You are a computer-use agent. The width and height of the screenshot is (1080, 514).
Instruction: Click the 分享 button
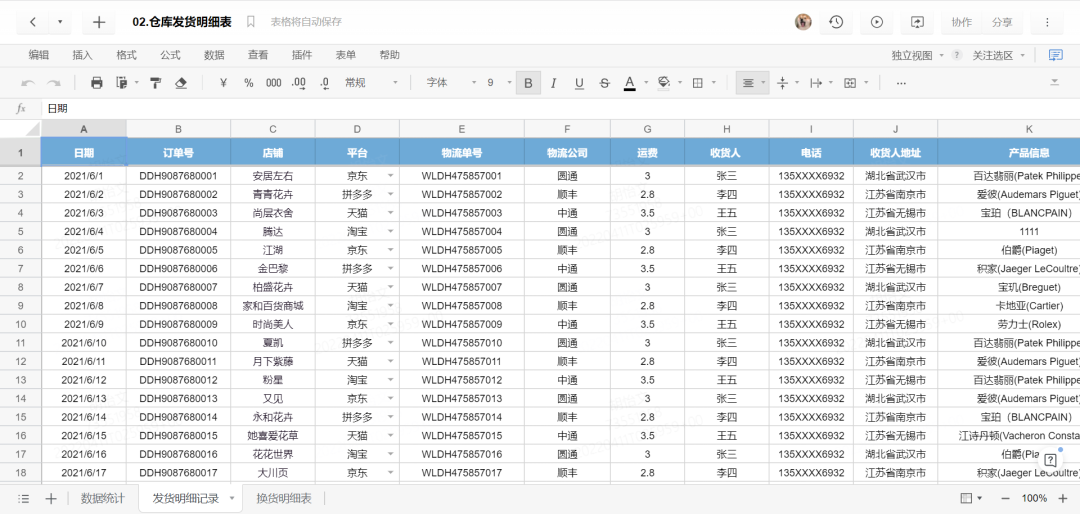(1002, 22)
